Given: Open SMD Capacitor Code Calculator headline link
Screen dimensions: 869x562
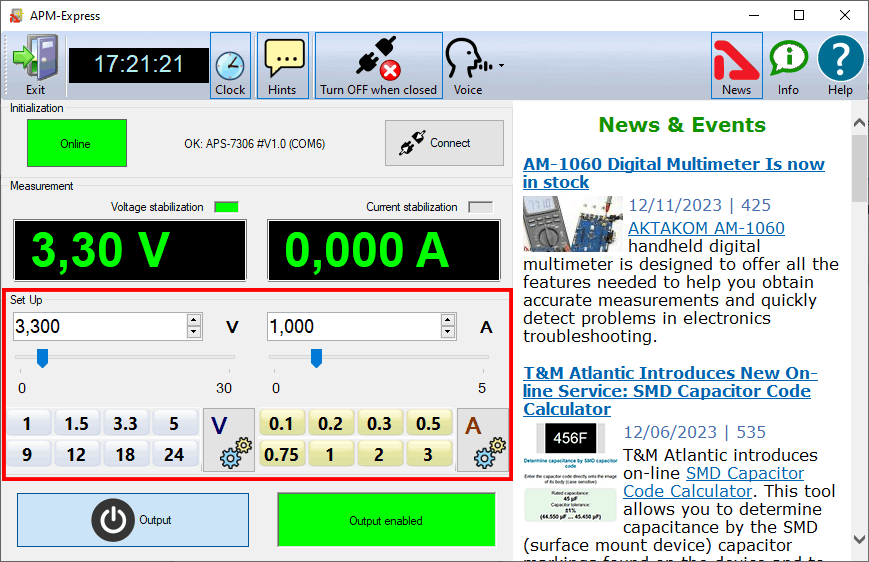Looking at the screenshot, I should [x=670, y=391].
